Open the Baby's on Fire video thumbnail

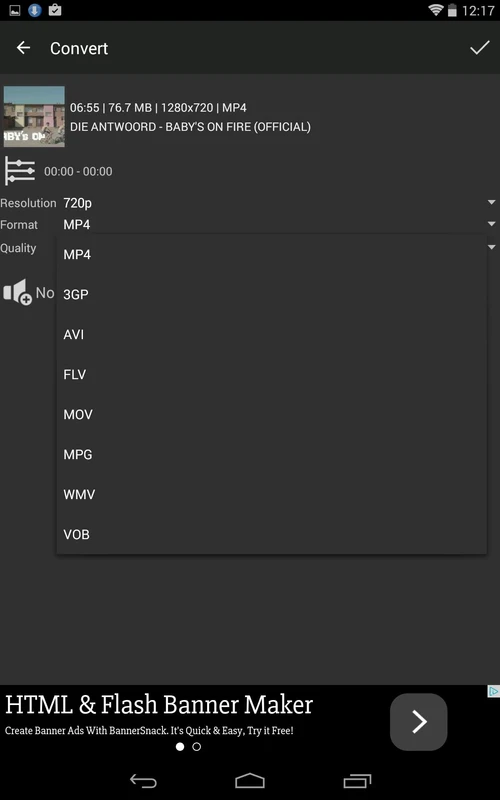click(x=34, y=116)
